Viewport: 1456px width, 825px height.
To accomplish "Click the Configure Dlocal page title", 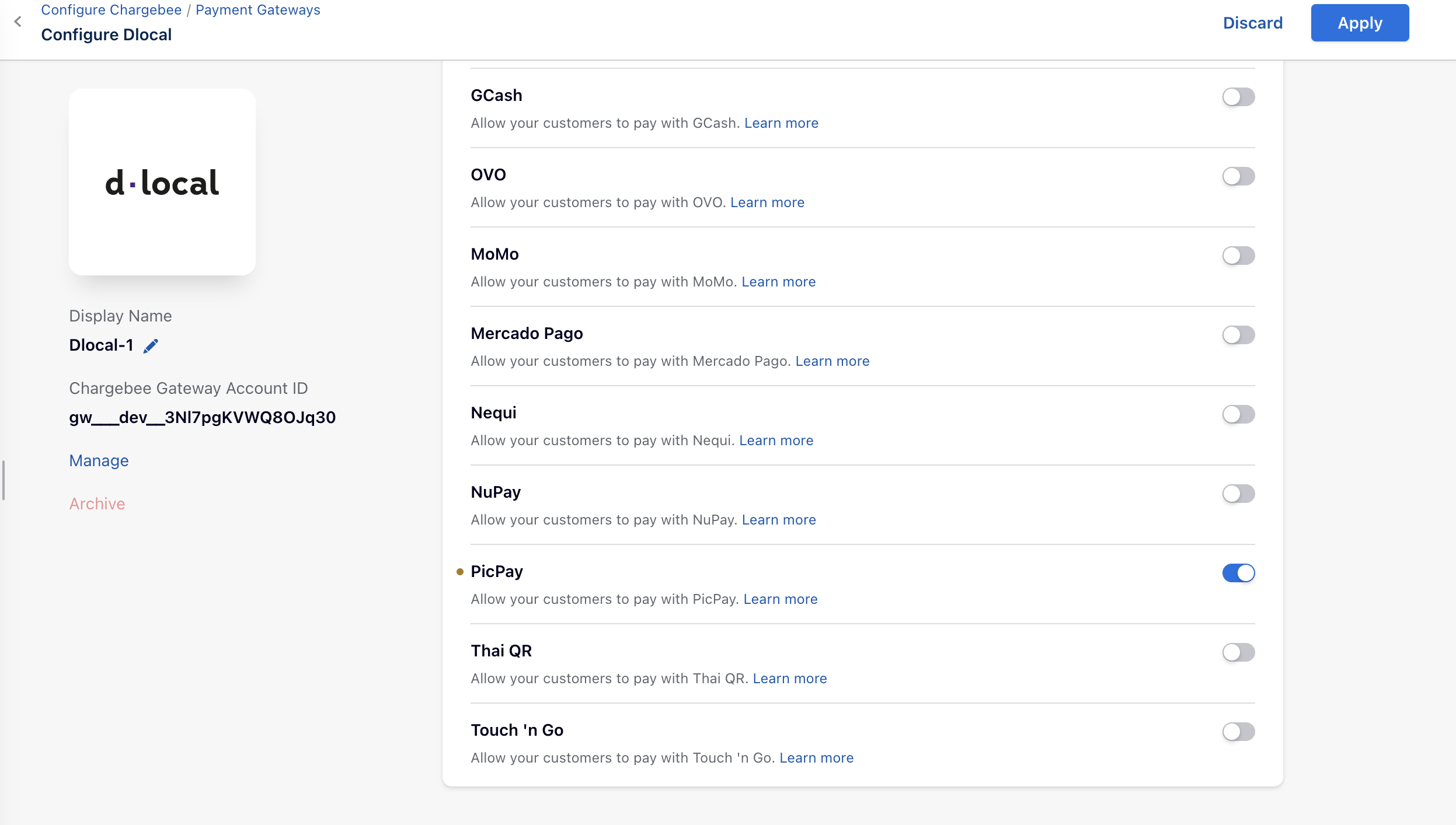I will [106, 34].
